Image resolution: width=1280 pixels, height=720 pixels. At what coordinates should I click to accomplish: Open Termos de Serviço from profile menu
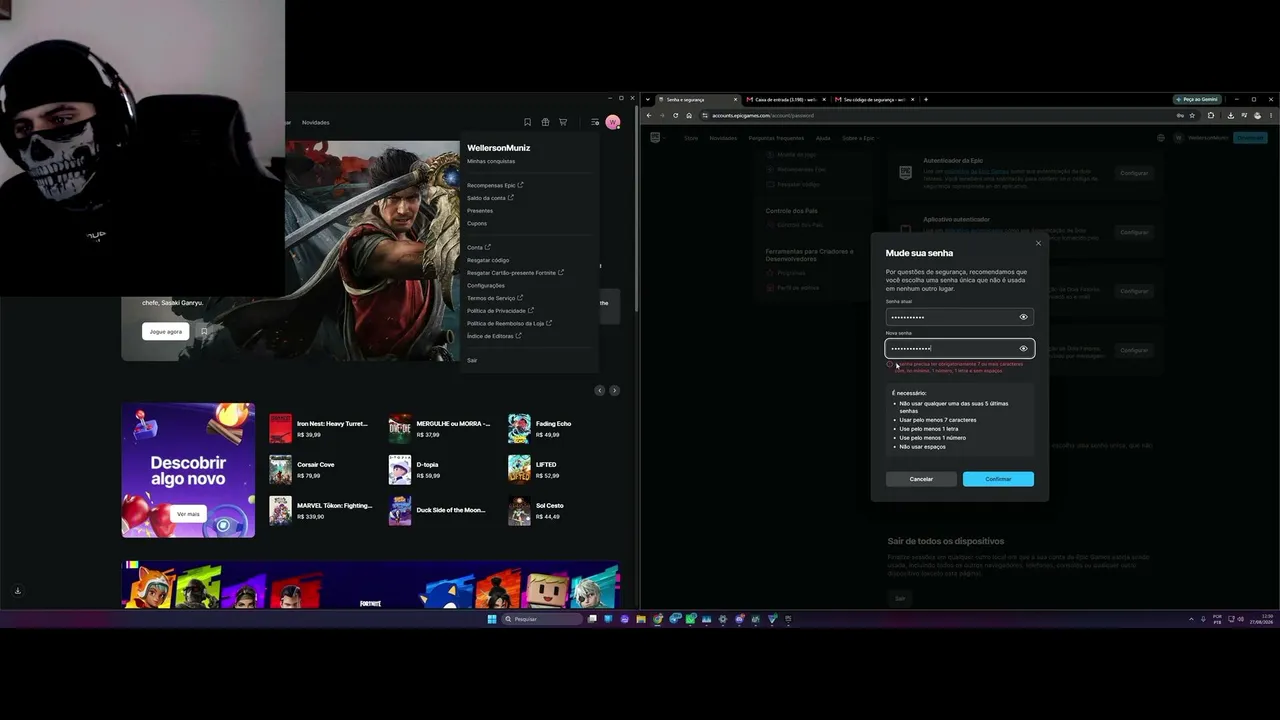tap(495, 298)
